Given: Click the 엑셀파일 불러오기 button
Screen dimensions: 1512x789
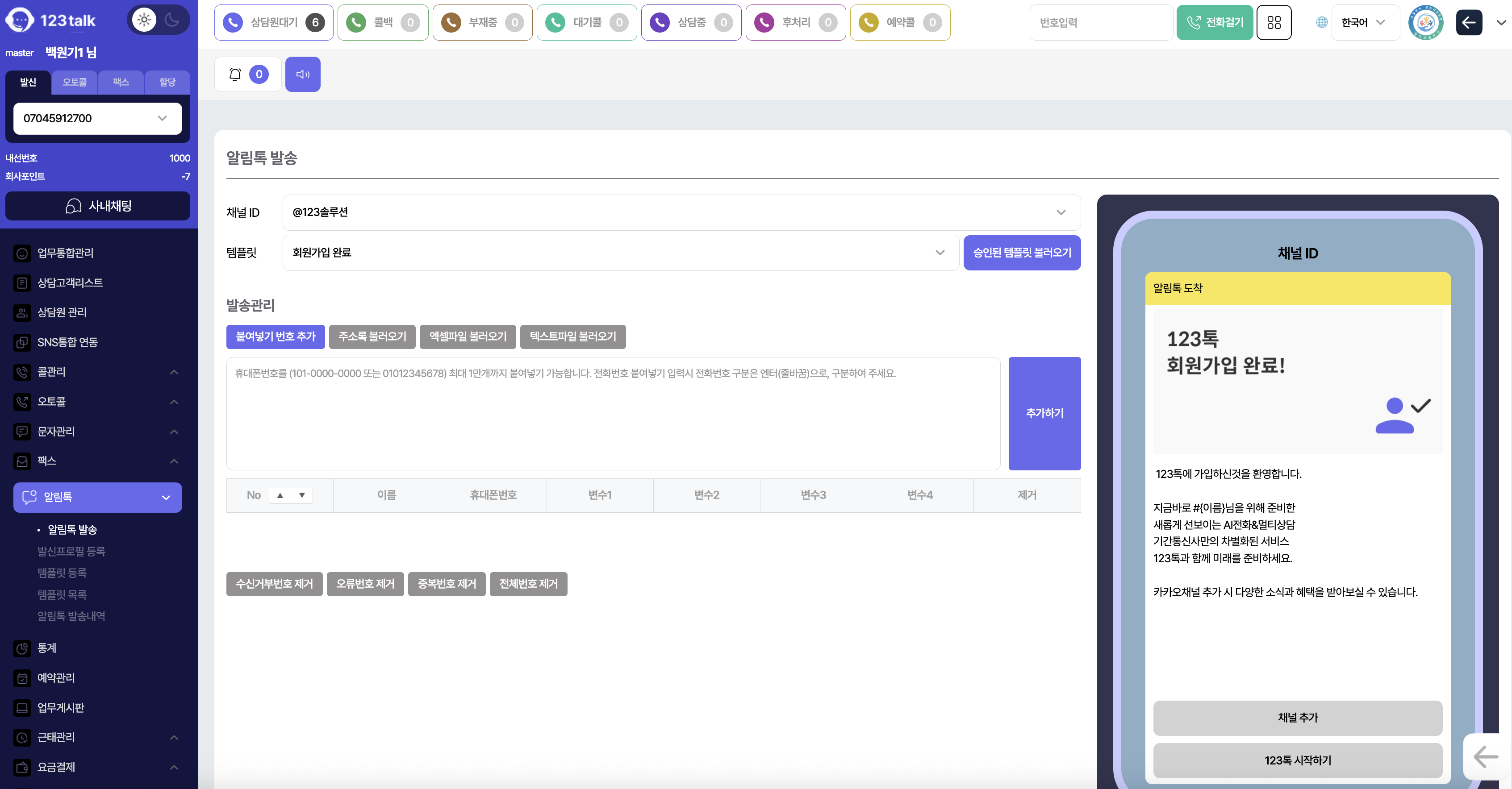Looking at the screenshot, I should point(467,337).
